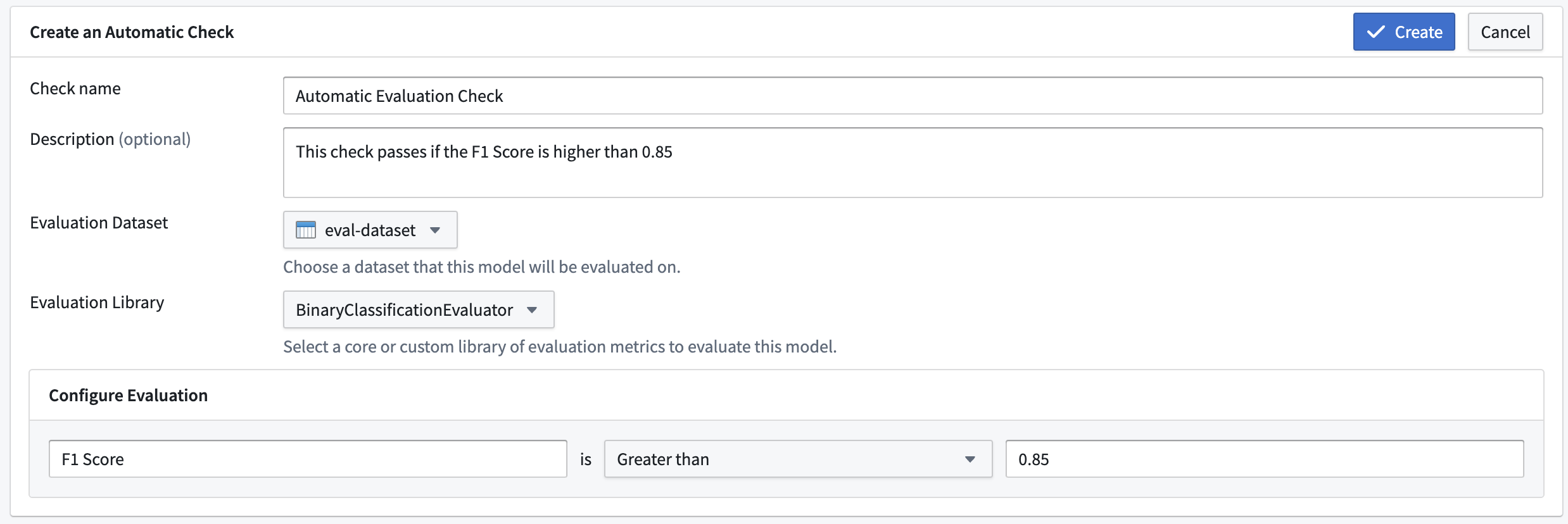Select the F1 Score metric field

[308, 459]
